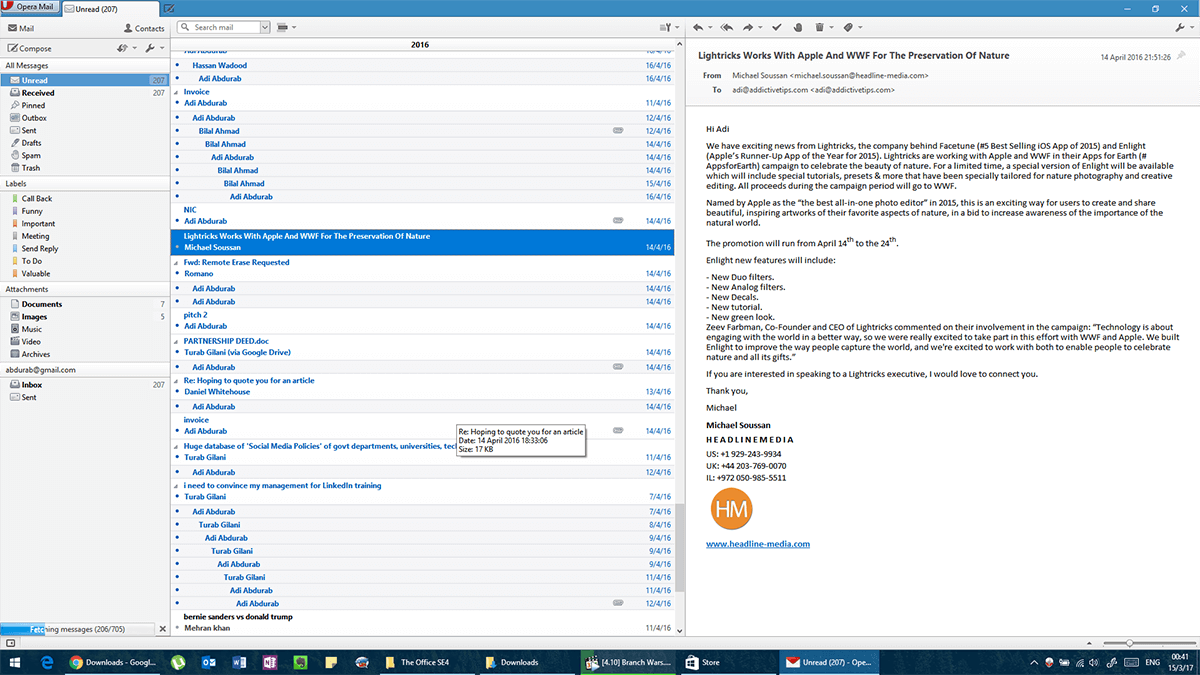Open the Contacts panel
1200x675 pixels.
[x=143, y=28]
